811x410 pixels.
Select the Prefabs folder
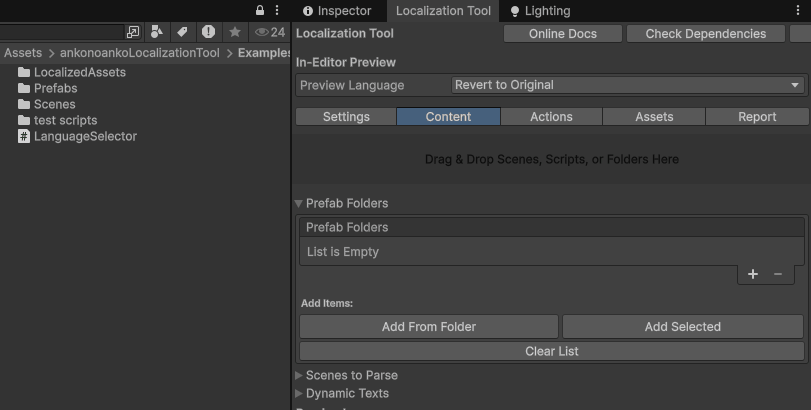click(55, 88)
